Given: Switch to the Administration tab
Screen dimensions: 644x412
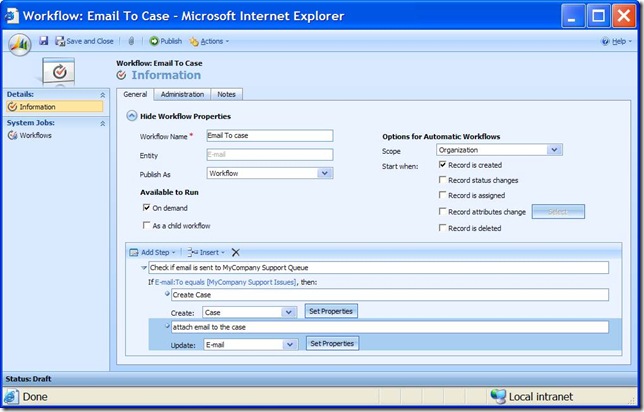Looking at the screenshot, I should [182, 94].
